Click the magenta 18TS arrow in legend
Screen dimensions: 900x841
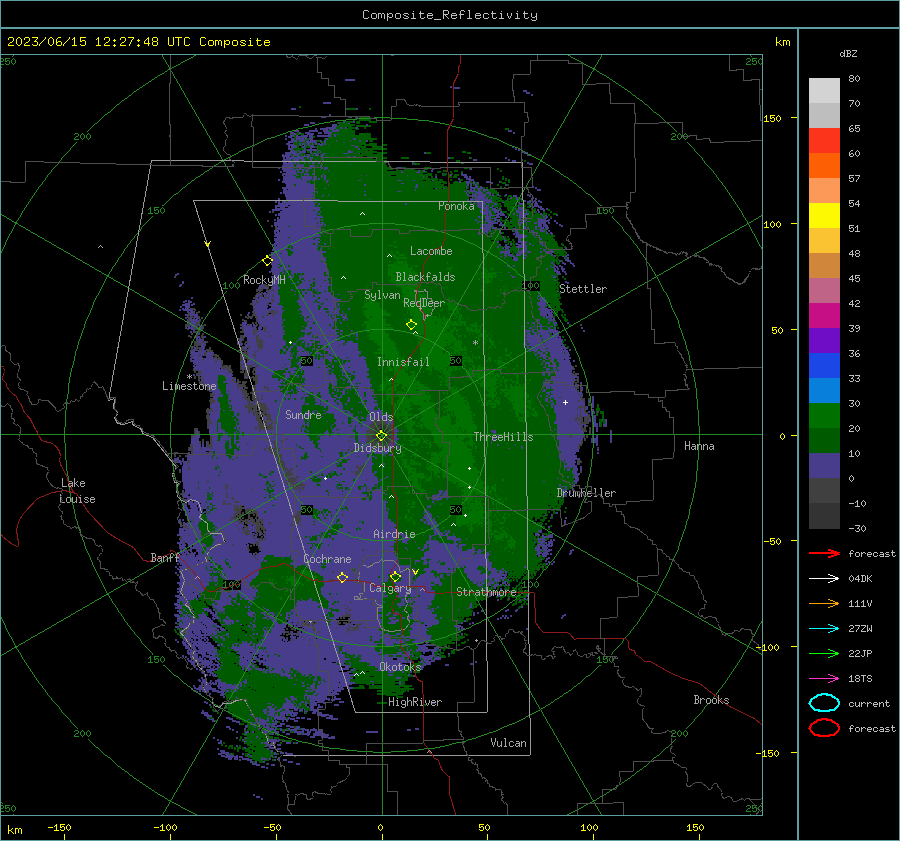824,679
